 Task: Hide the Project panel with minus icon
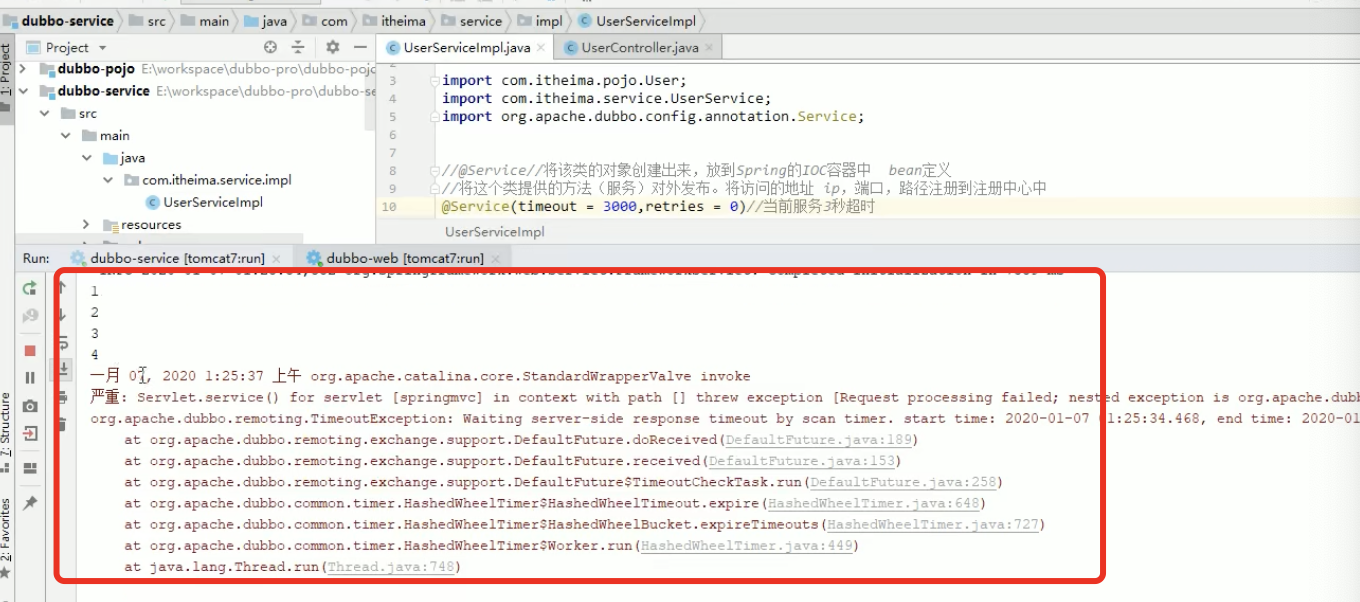[361, 47]
